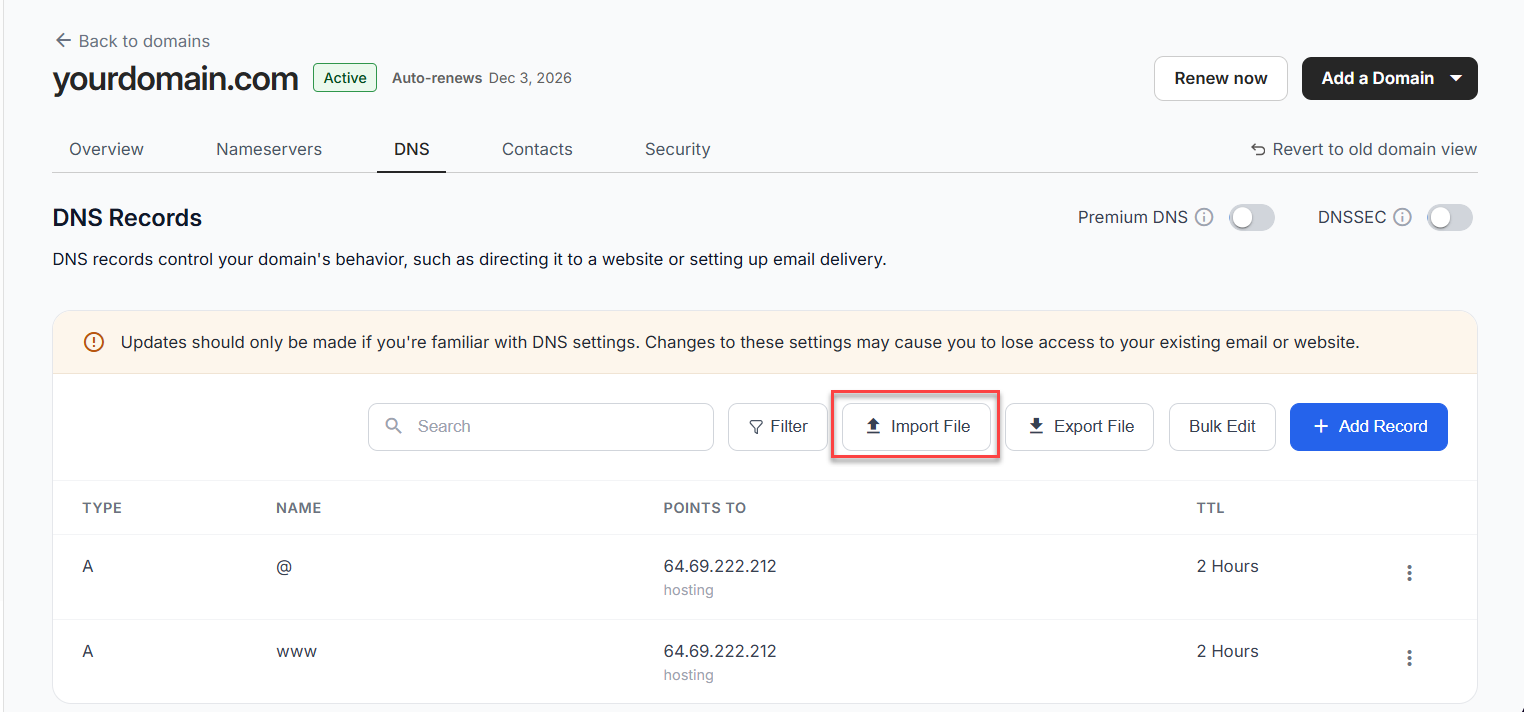Click the DNSSEC info icon

(x=1403, y=217)
